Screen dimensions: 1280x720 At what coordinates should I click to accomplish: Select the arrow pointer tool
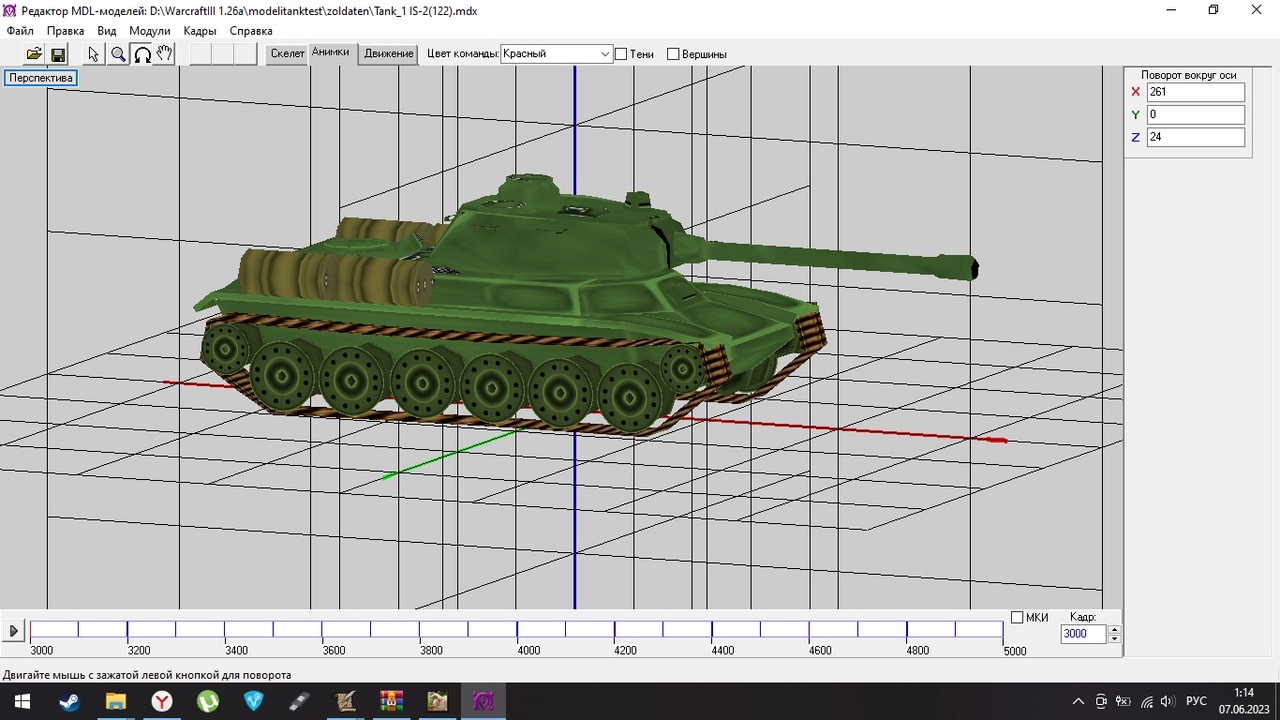tap(94, 54)
